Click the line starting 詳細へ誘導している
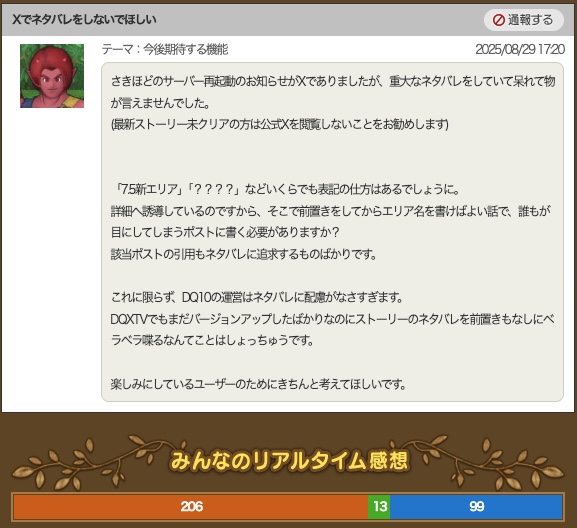Image resolution: width=577 pixels, height=528 pixels. (x=331, y=211)
